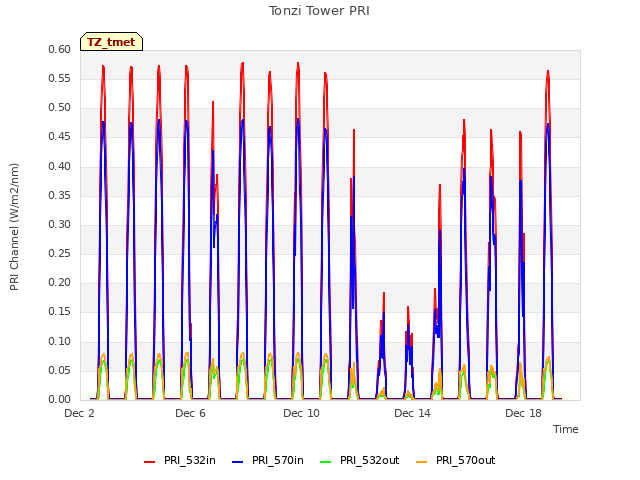Click the green PRI_532out legend swatch
This screenshot has height=480, width=640.
coord(325,461)
